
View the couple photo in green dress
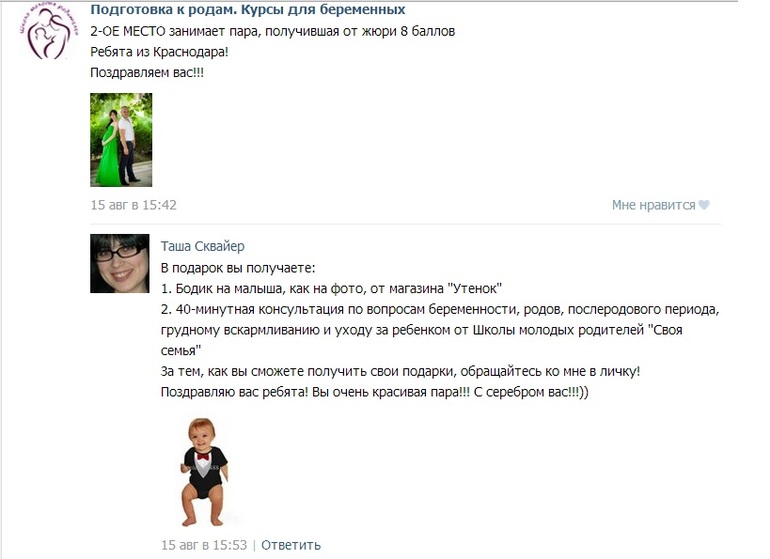(121, 140)
